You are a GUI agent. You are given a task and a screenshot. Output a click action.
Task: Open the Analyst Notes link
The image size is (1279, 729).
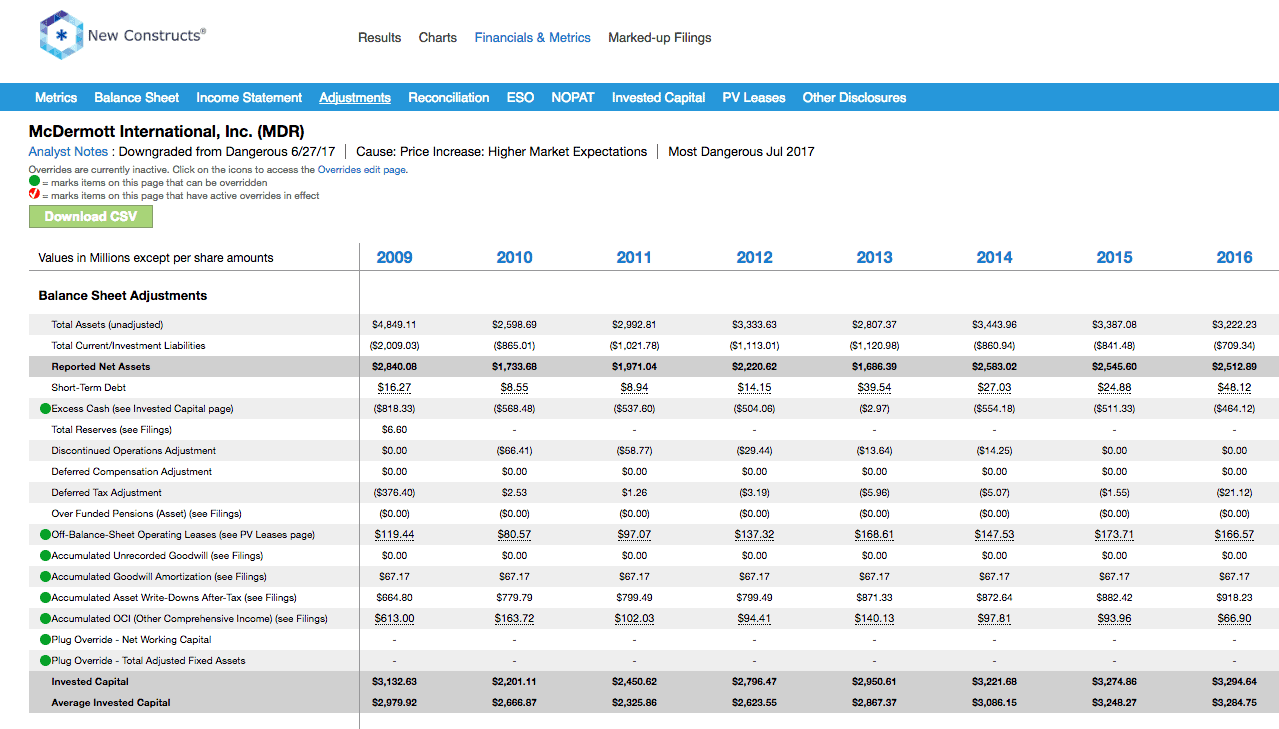click(68, 152)
